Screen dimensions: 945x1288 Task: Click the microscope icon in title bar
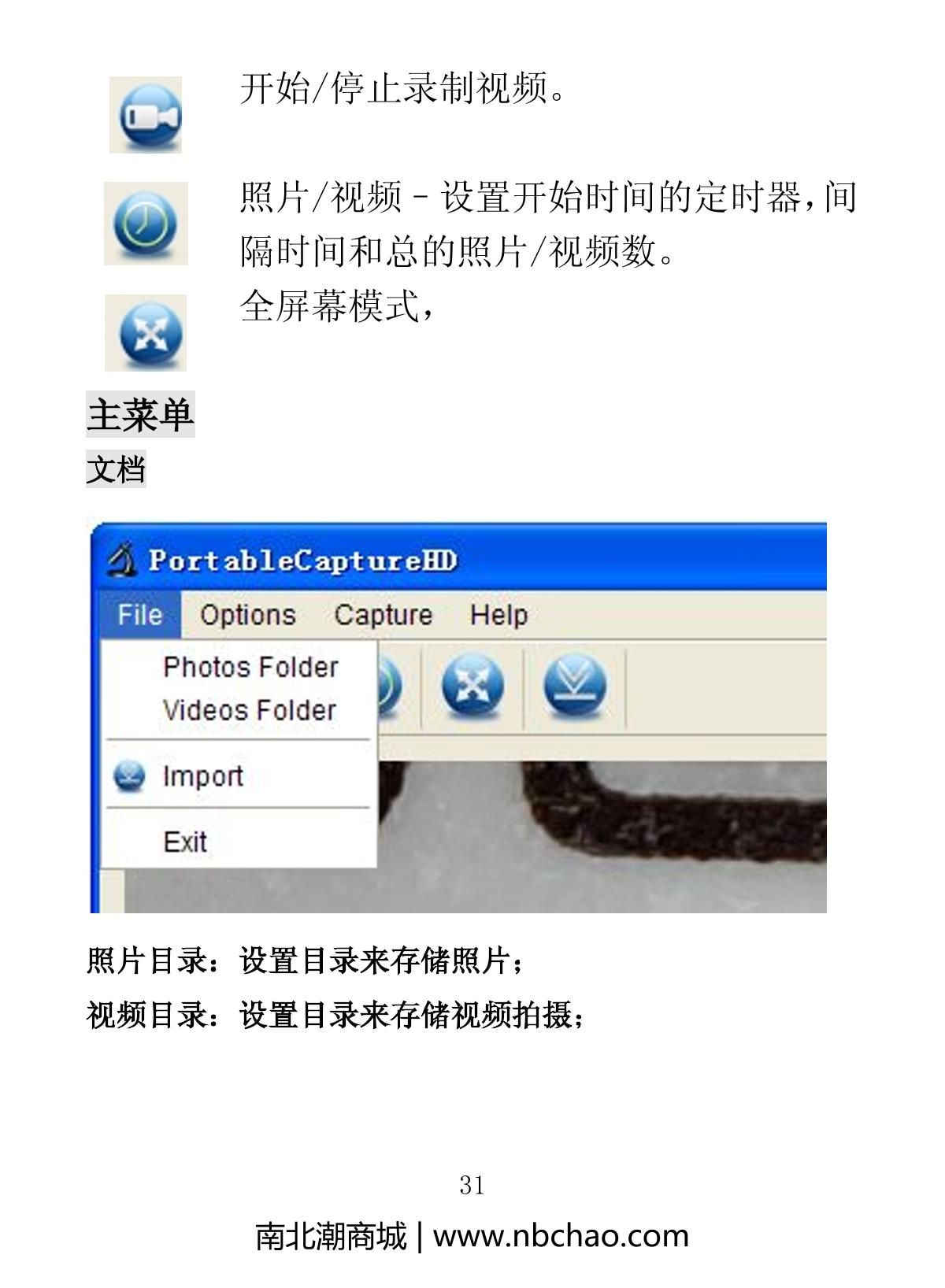point(121,561)
